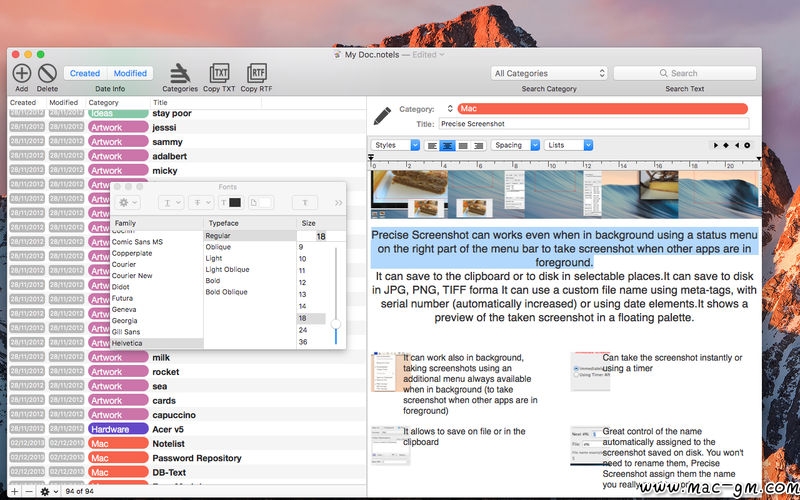Pick font size 36
Image resolution: width=800 pixels, height=500 pixels.
[x=303, y=342]
